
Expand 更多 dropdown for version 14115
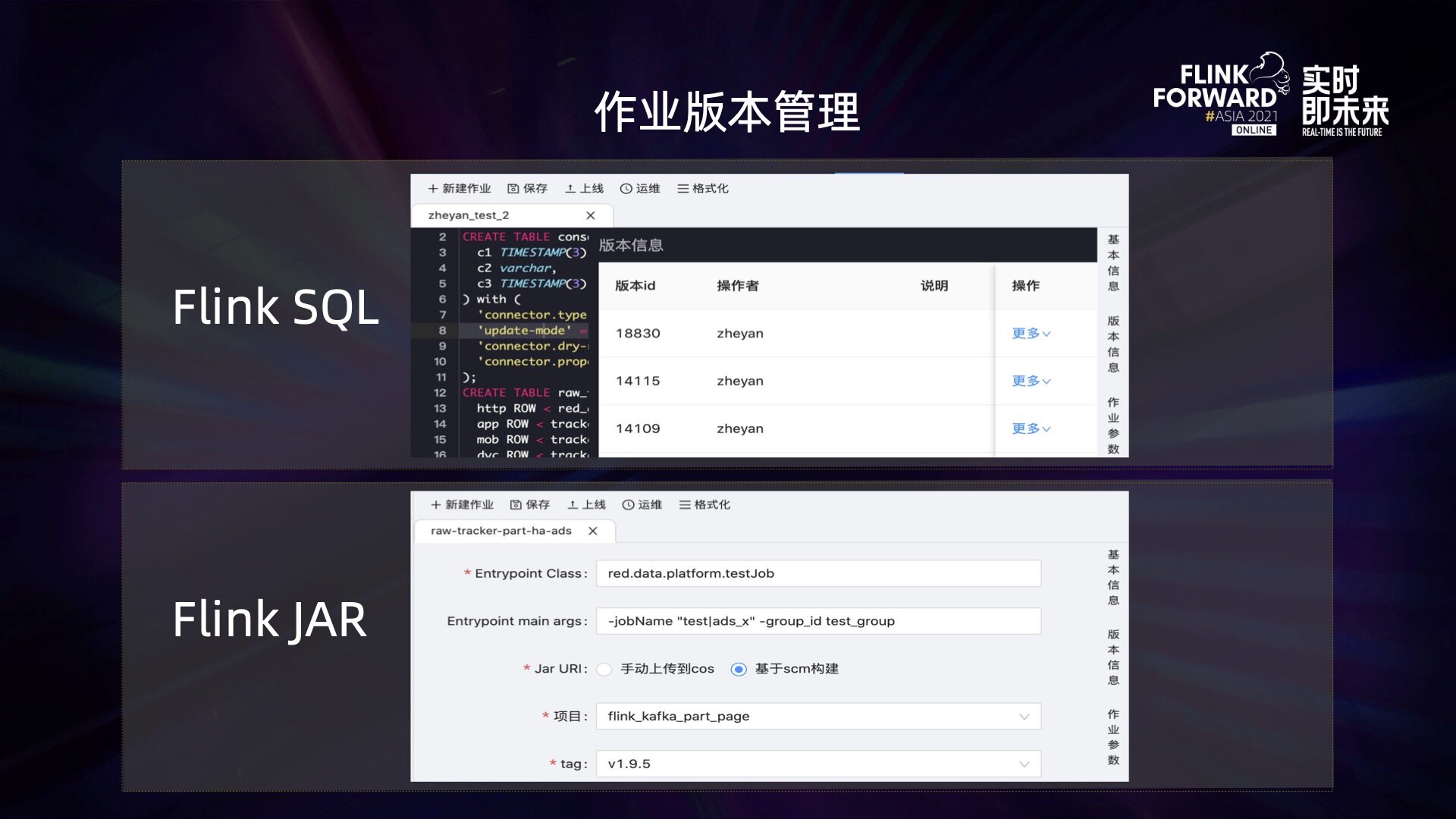1031,381
